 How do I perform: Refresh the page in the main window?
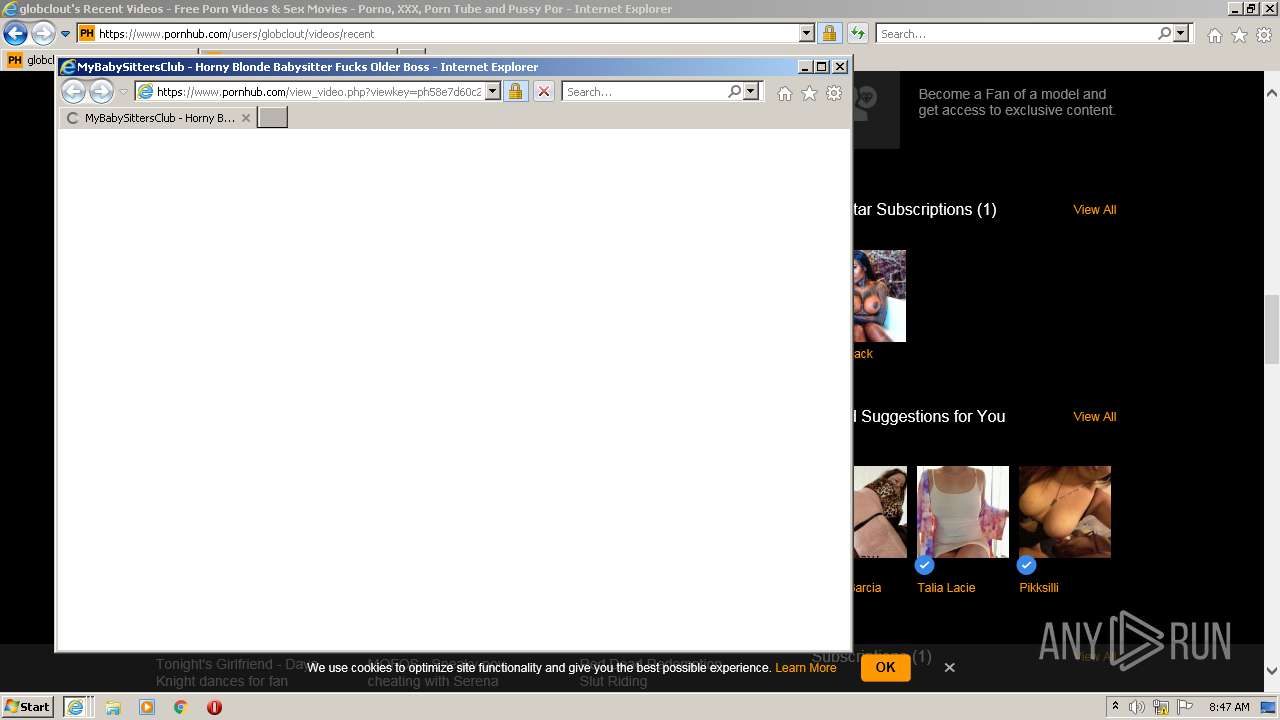tap(857, 33)
